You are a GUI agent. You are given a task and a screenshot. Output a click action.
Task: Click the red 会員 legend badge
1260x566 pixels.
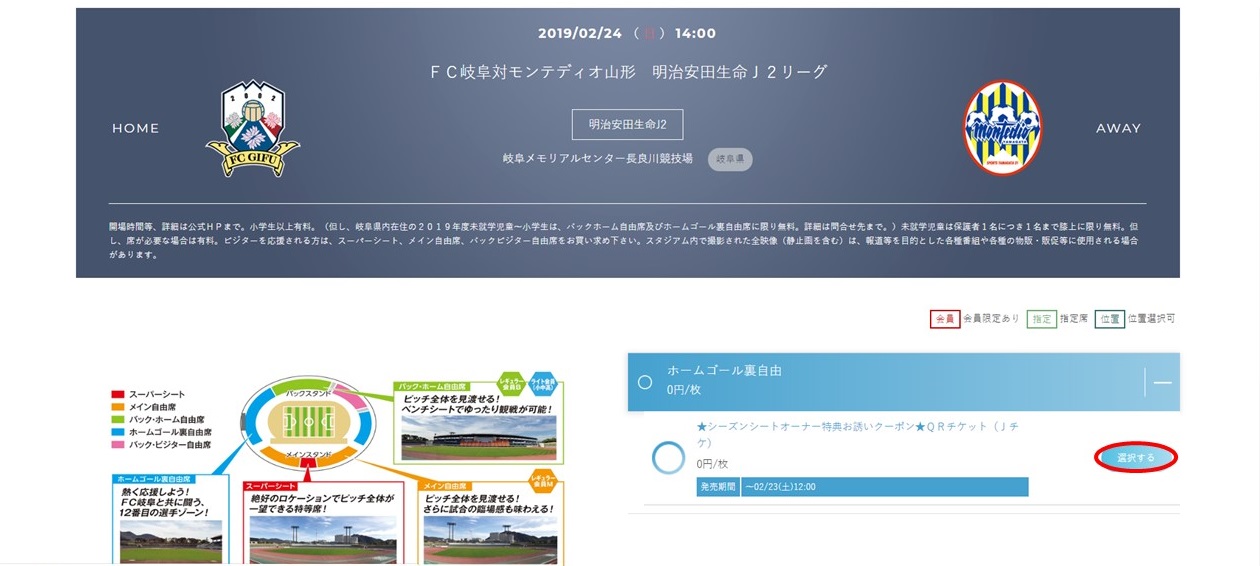944,318
